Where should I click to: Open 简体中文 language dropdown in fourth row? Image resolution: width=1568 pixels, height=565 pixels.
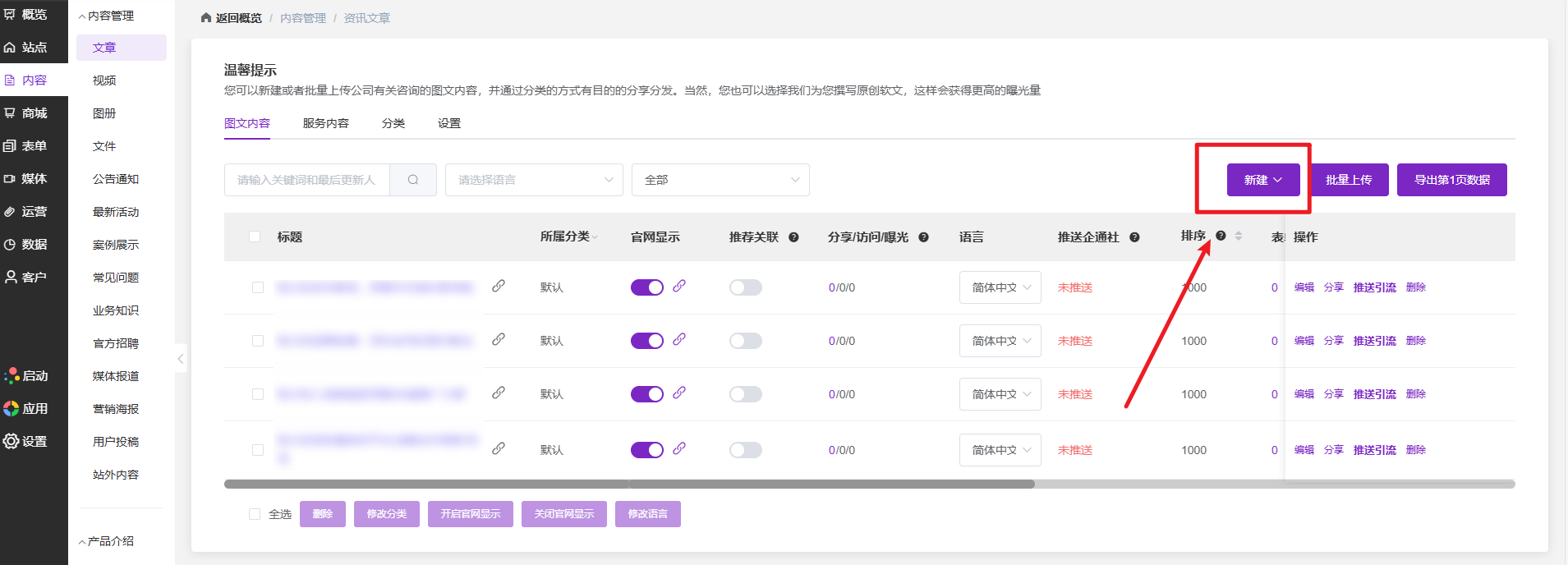point(1000,450)
